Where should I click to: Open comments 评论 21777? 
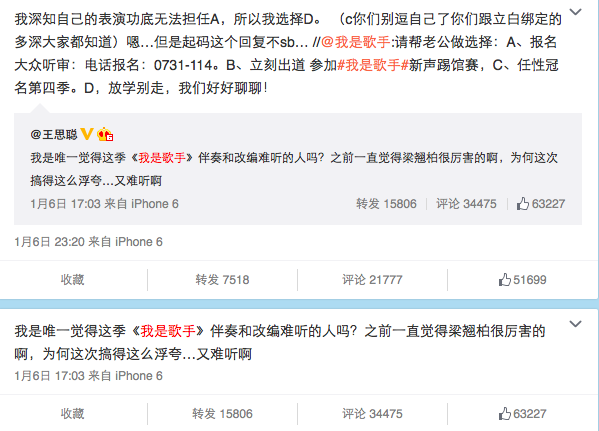(372, 280)
